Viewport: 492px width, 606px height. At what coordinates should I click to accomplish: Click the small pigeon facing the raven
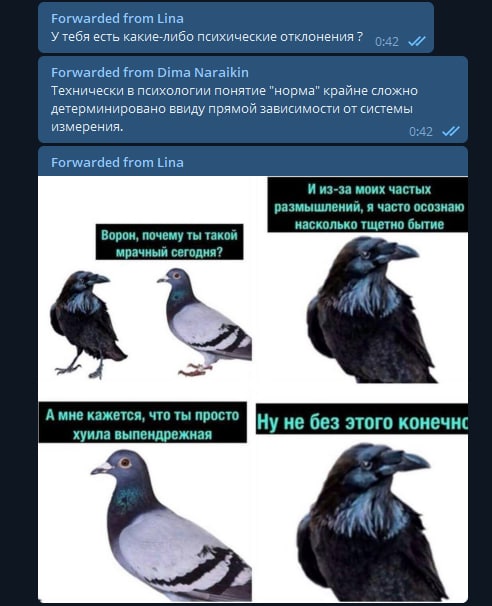coord(204,322)
